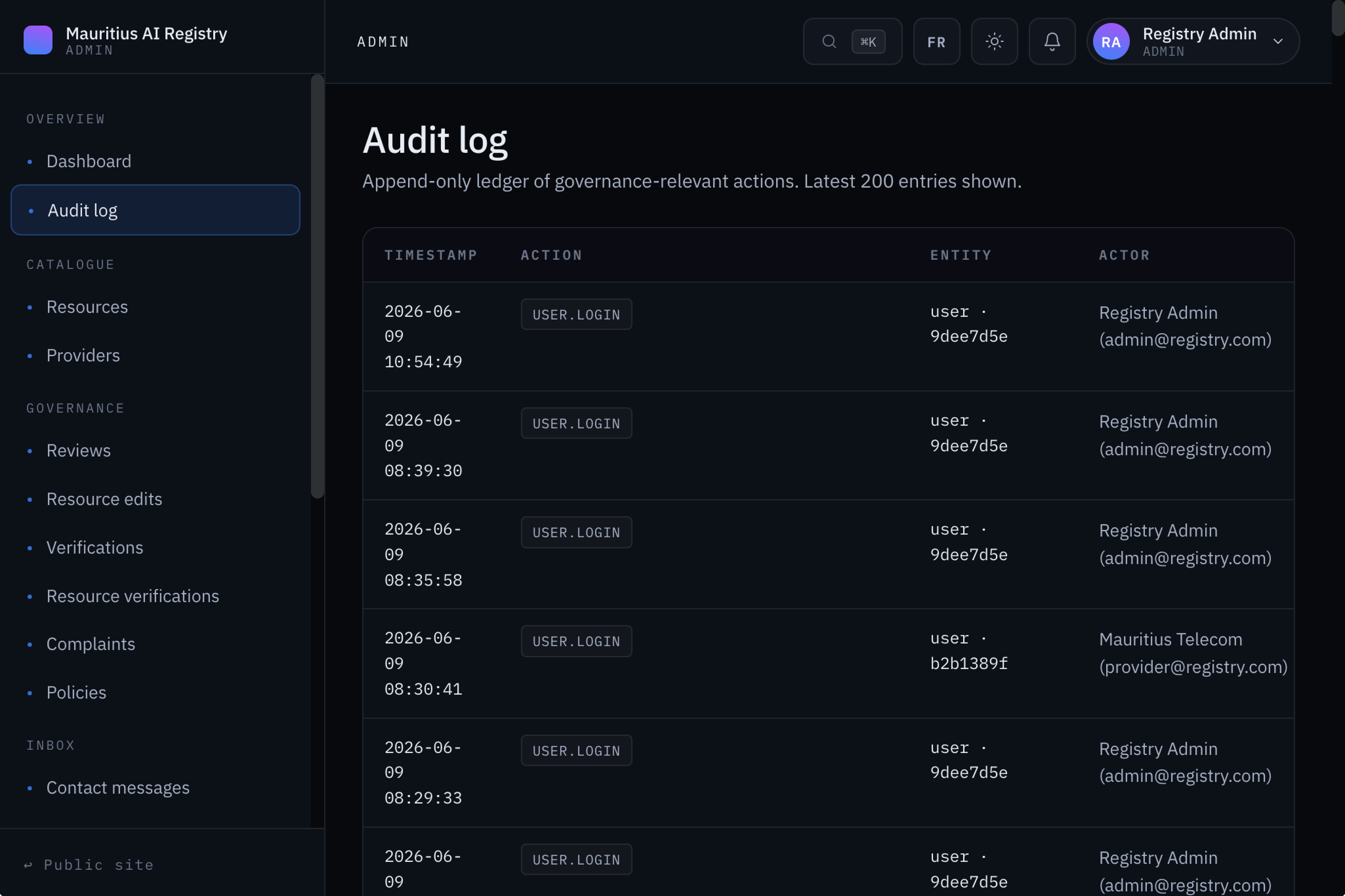The image size is (1345, 896).
Task: Click the ACTOR column header
Action: click(1124, 255)
